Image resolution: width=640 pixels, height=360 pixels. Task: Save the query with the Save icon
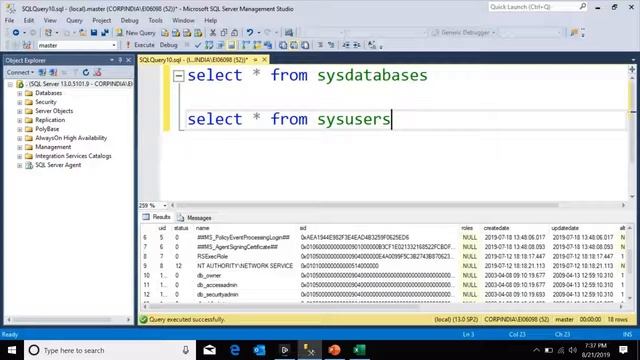94,33
